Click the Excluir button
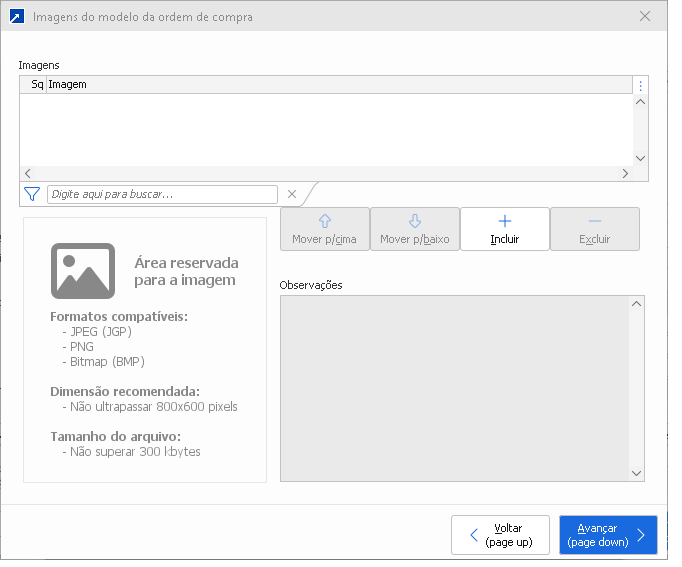The height and width of the screenshot is (567, 682). tap(595, 229)
